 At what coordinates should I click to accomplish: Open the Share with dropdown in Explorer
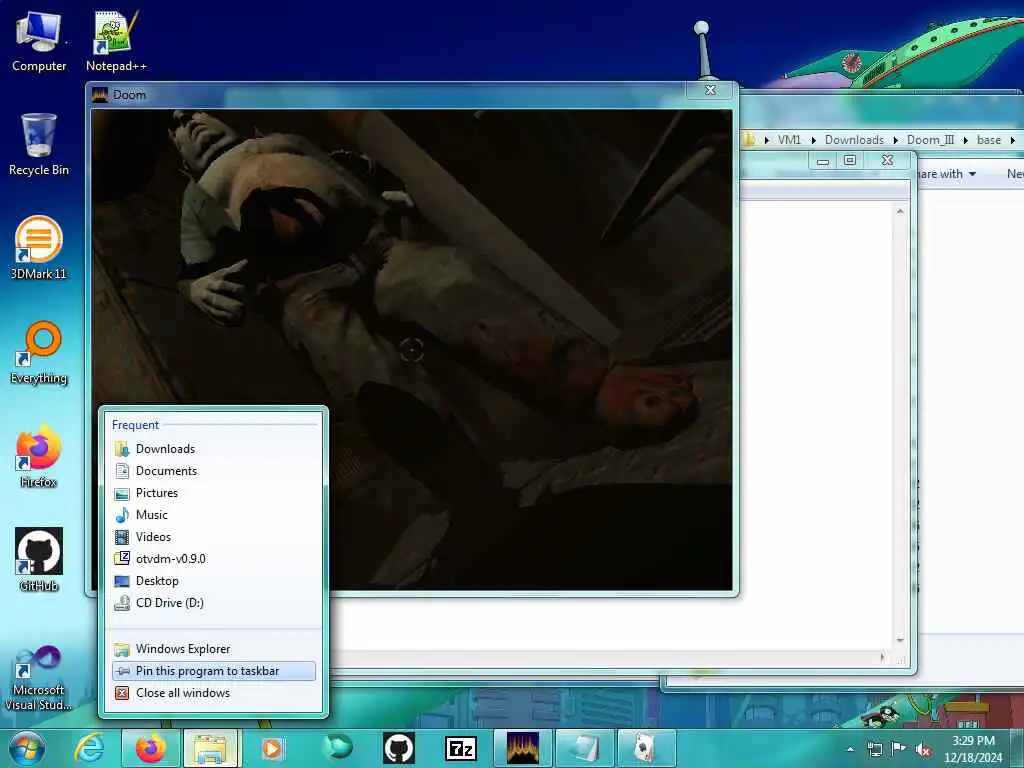coord(946,174)
